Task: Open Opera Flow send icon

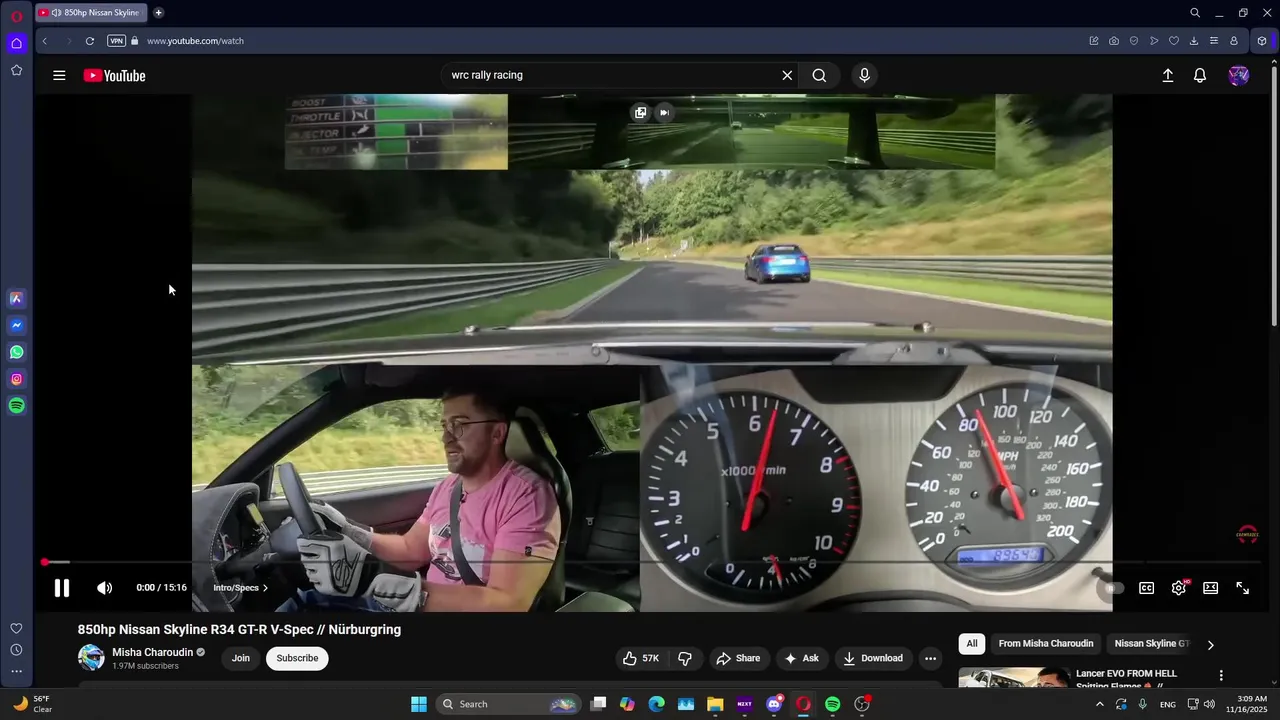Action: tap(1154, 41)
